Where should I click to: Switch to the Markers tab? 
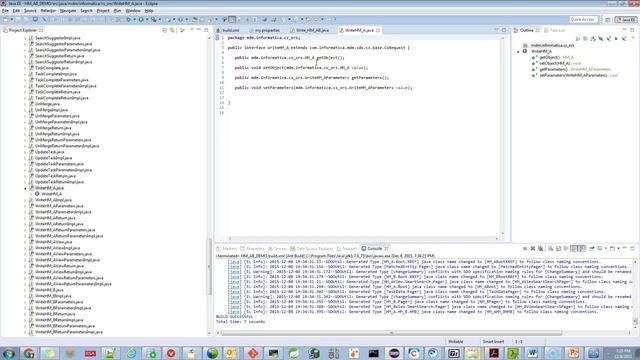coord(229,249)
